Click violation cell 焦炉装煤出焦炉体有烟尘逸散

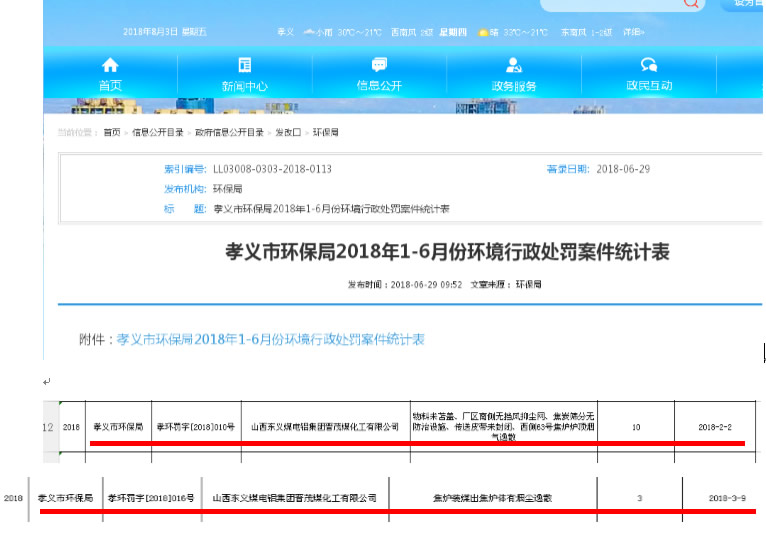tap(492, 498)
